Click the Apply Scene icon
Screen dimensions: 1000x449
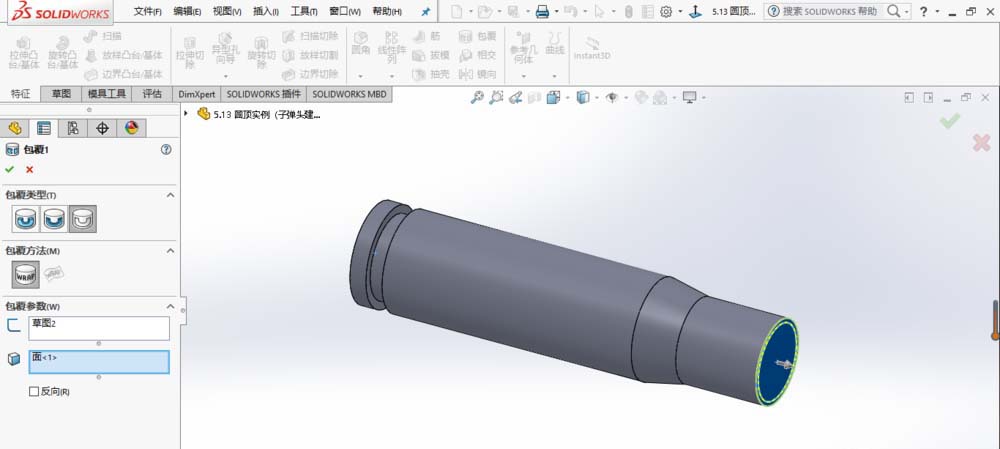660,98
